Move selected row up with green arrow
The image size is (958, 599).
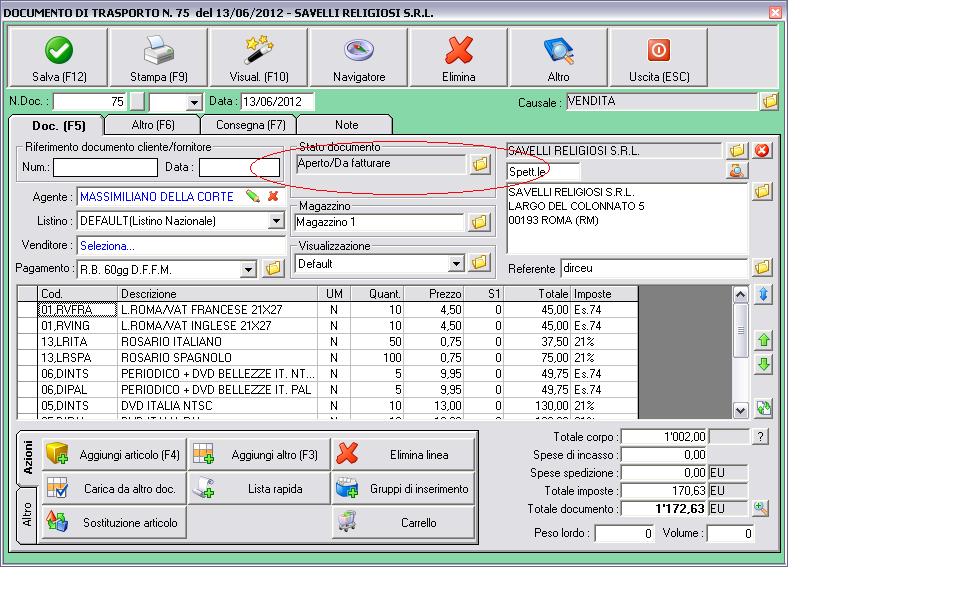point(764,341)
